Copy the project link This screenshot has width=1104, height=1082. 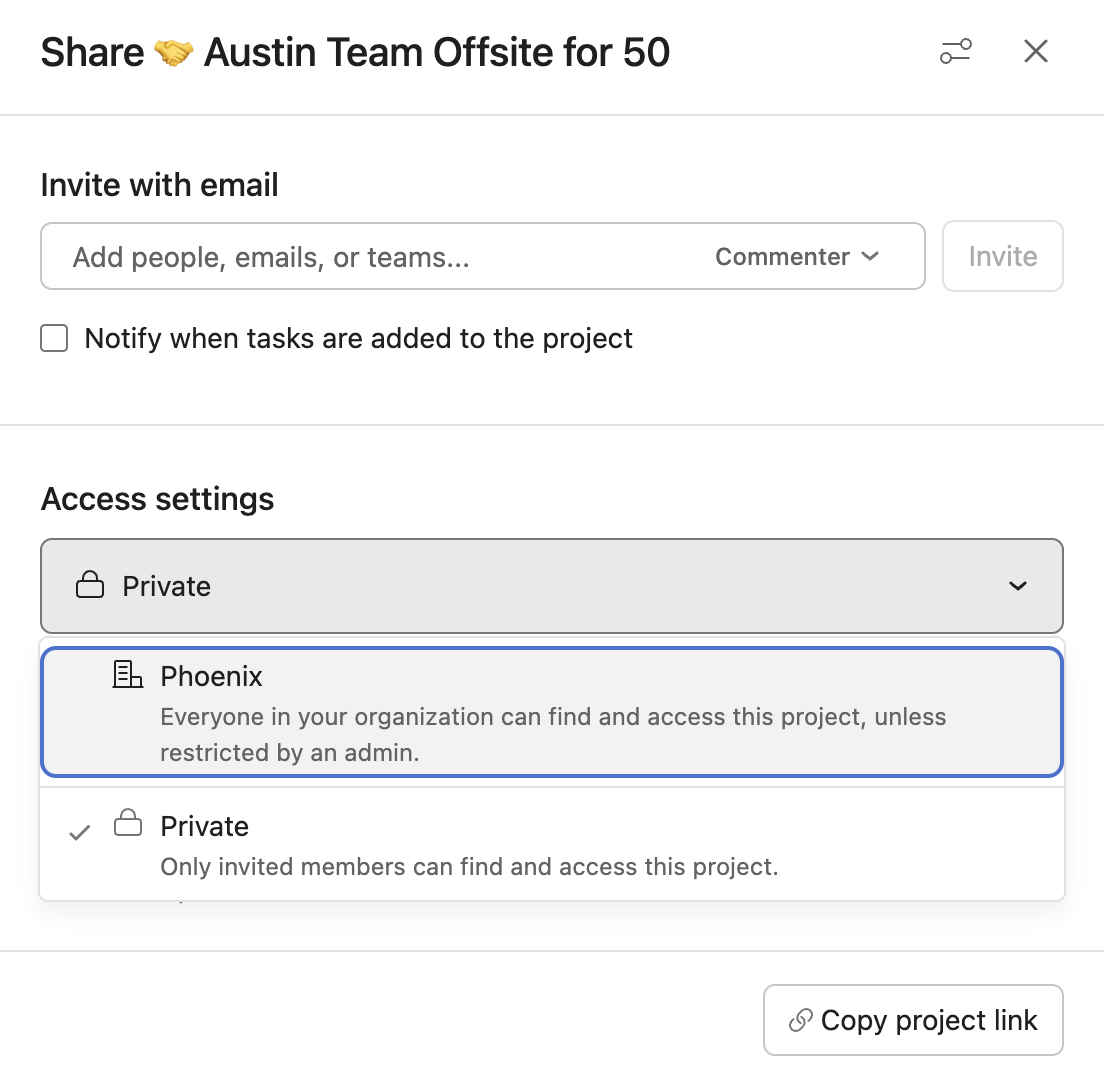(x=913, y=1020)
